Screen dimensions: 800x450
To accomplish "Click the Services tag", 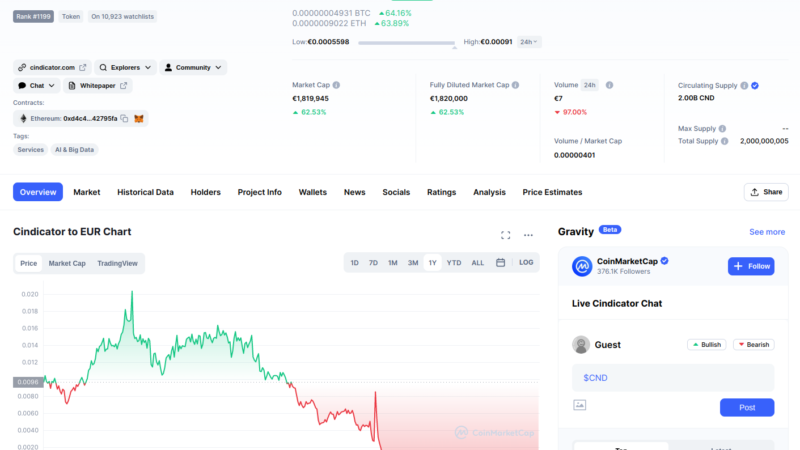I will click(x=31, y=149).
